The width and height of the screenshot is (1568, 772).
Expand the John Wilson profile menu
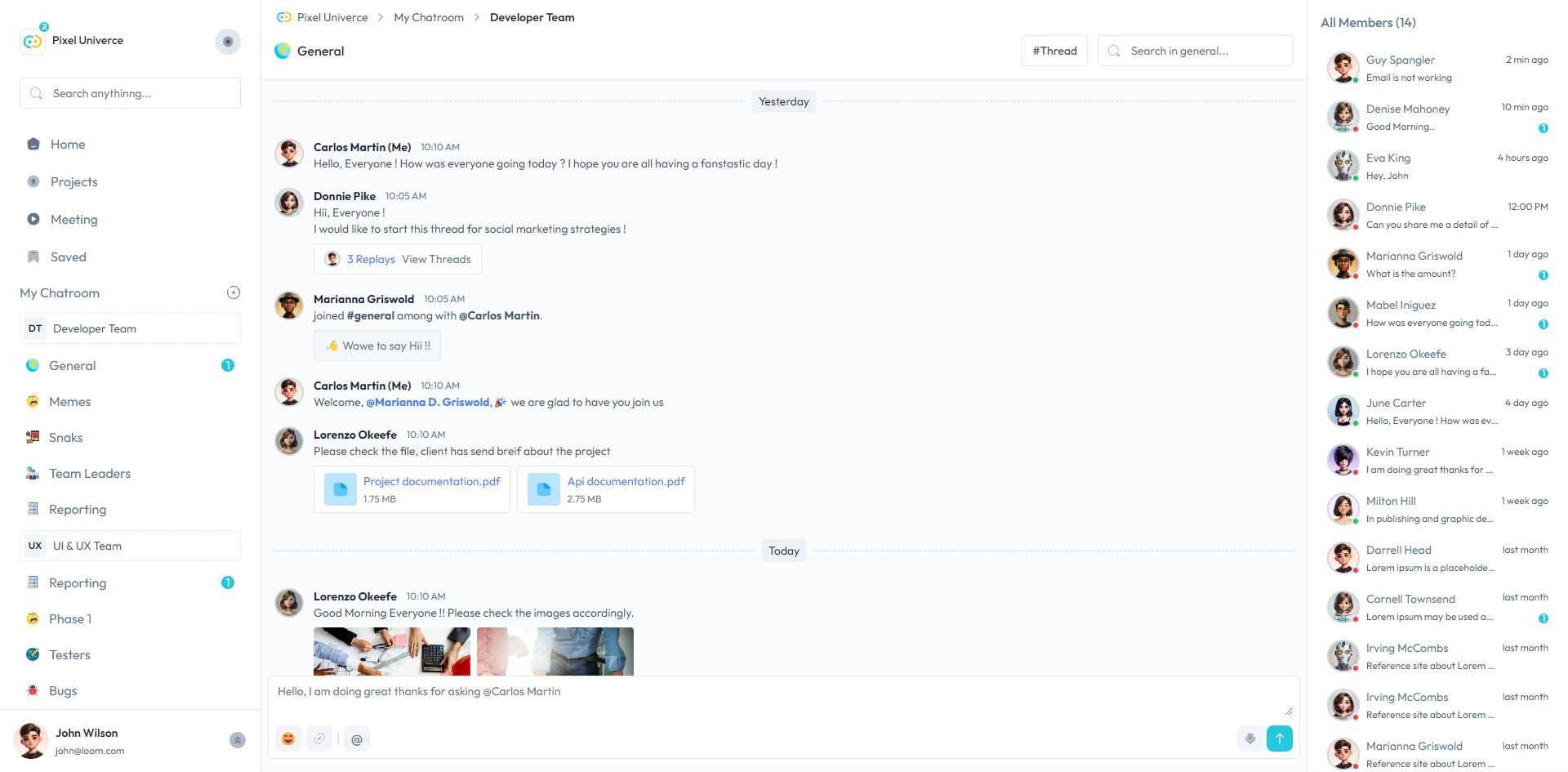coord(237,740)
